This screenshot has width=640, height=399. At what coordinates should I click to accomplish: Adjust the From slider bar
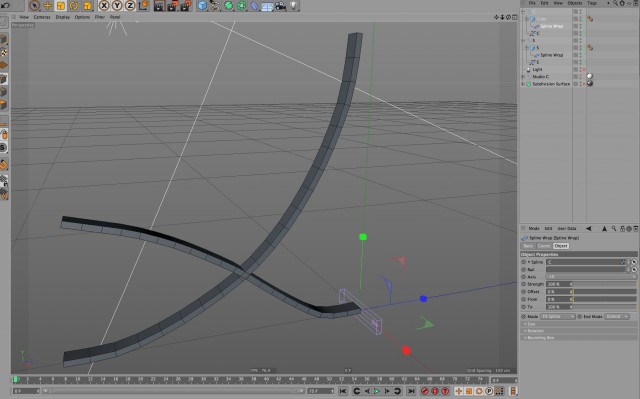pyautogui.click(x=604, y=299)
